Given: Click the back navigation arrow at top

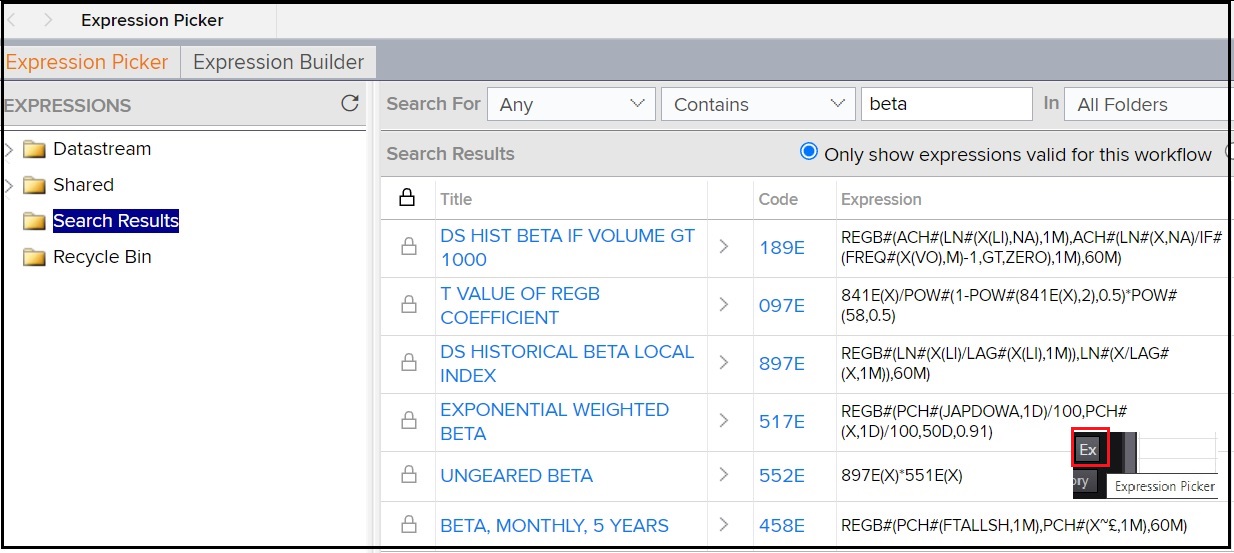Looking at the screenshot, I should tap(12, 20).
